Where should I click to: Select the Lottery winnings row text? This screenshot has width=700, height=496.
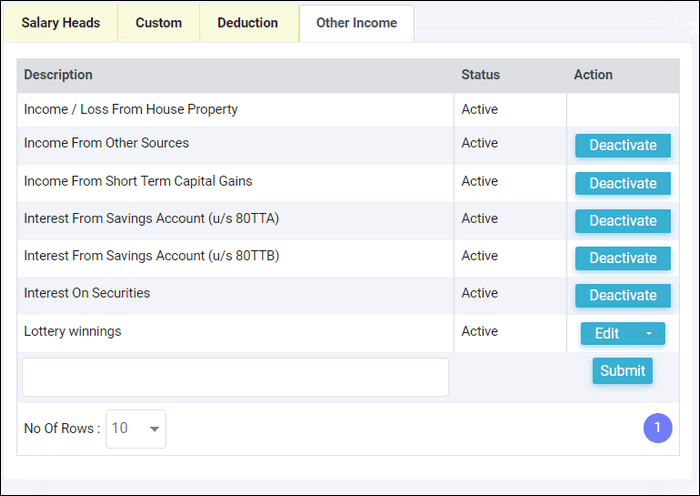pyautogui.click(x=72, y=331)
